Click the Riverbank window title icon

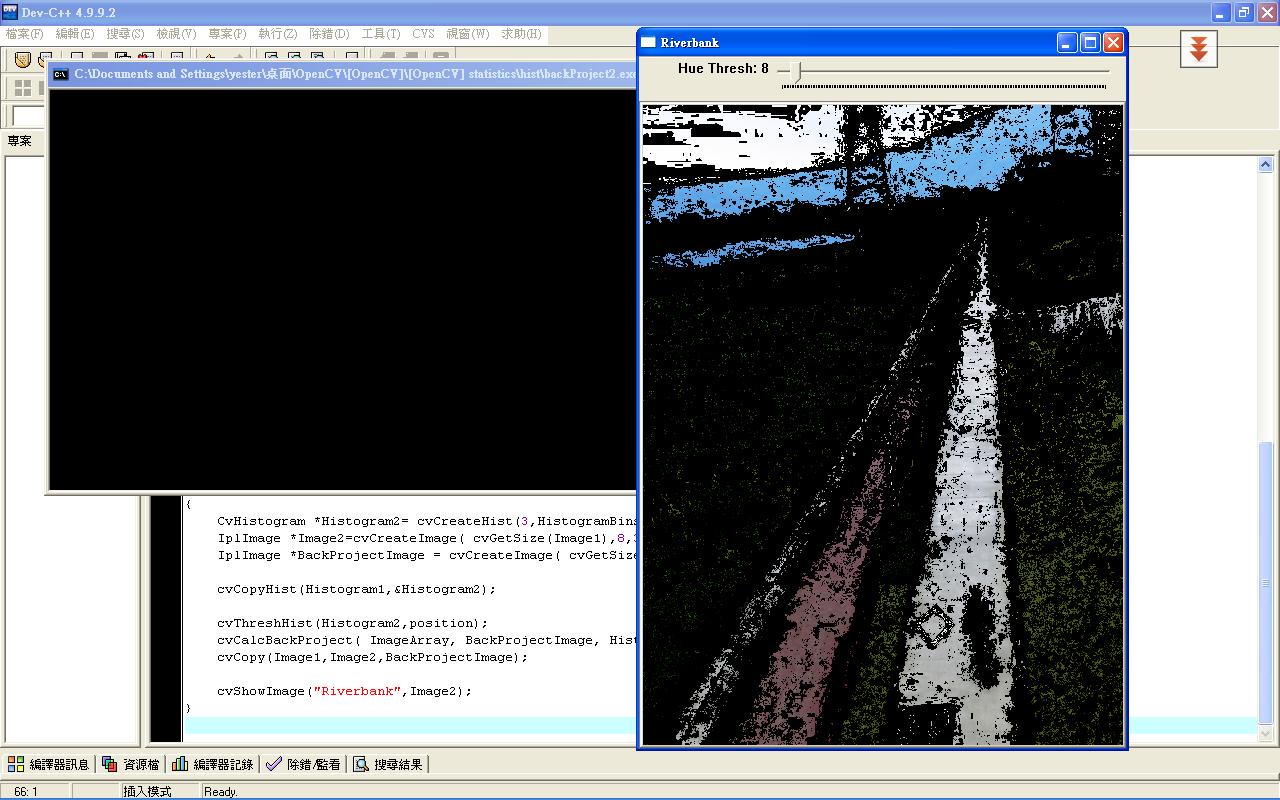(x=648, y=42)
